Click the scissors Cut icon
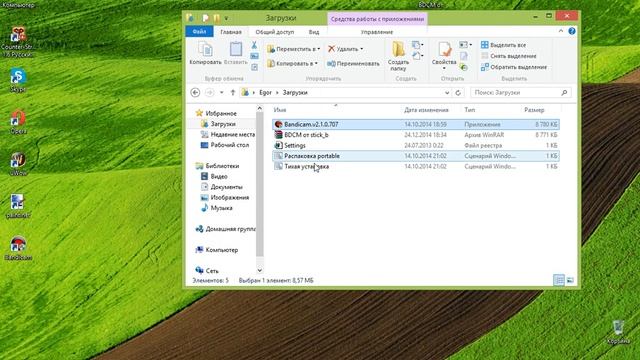This screenshot has height=360, width=640. click(x=254, y=45)
